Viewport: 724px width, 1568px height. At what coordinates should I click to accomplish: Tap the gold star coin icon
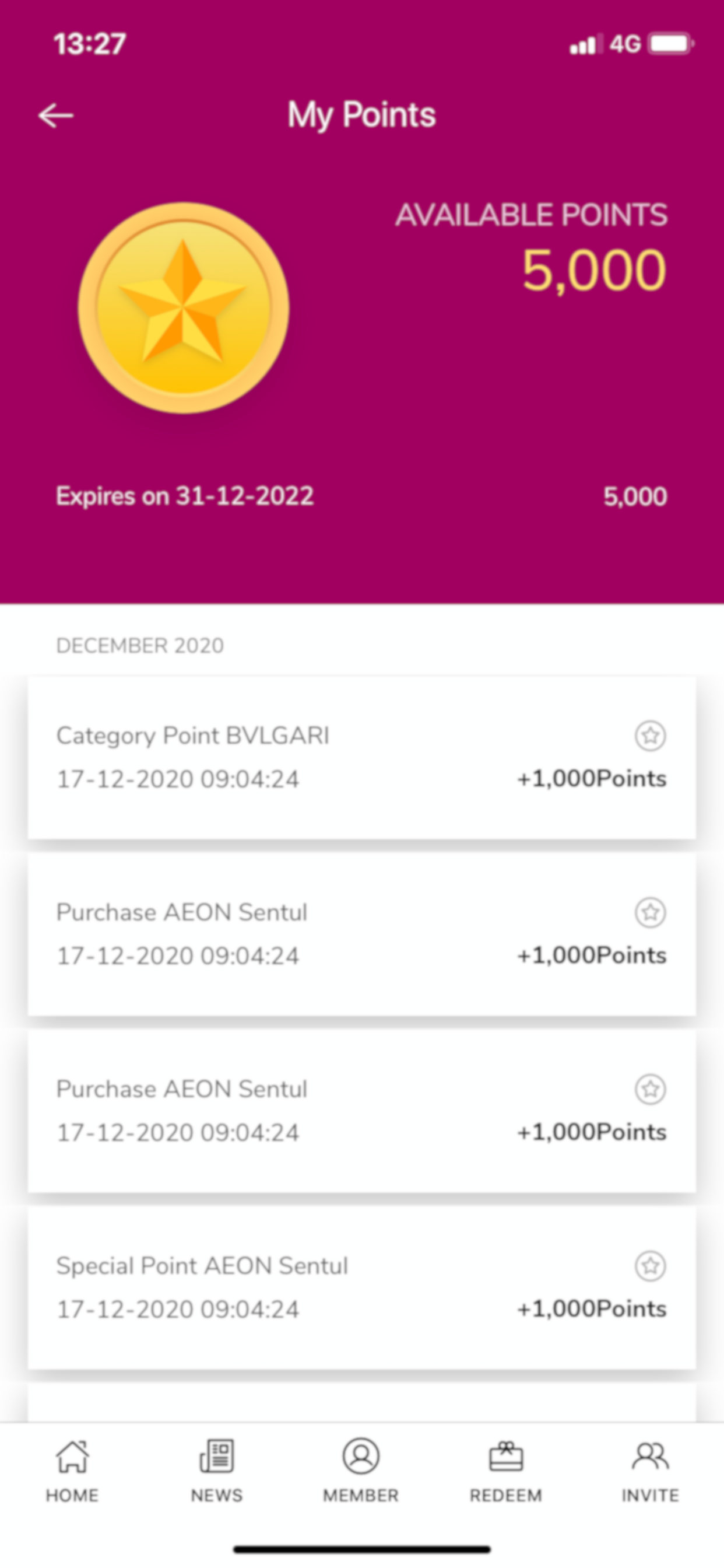tap(183, 309)
